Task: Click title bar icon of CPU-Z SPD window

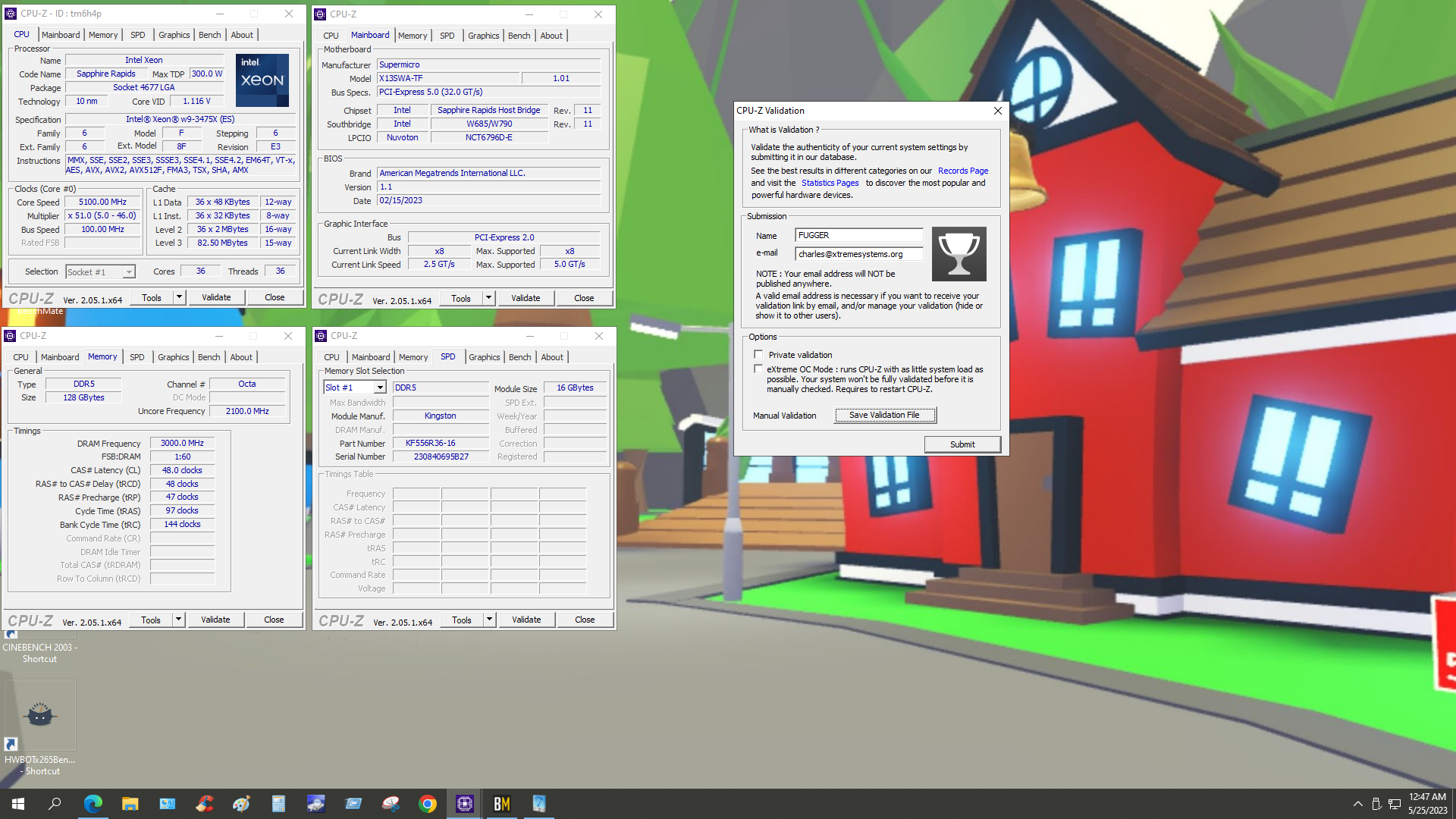Action: coord(321,336)
